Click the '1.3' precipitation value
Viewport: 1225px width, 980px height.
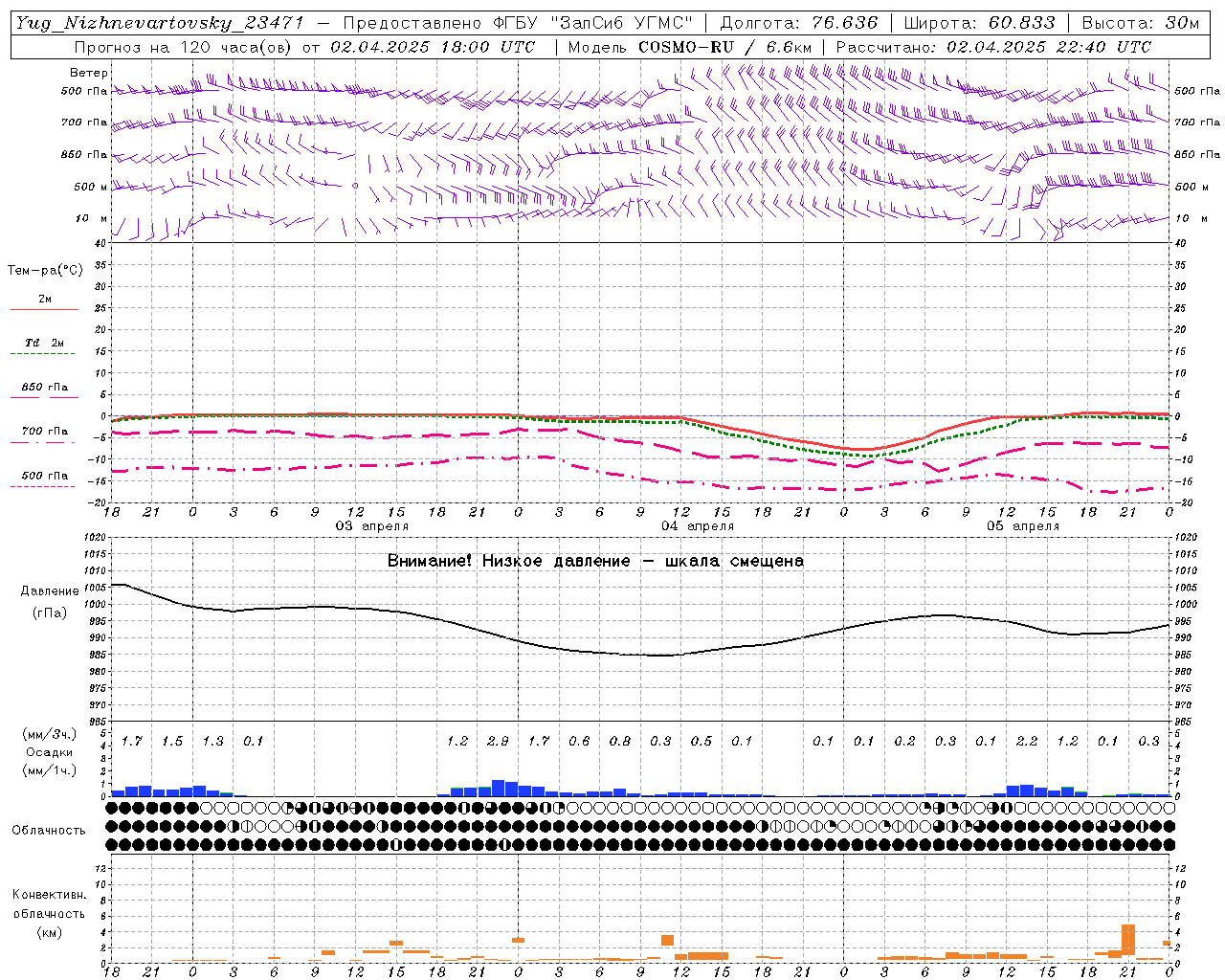point(212,742)
